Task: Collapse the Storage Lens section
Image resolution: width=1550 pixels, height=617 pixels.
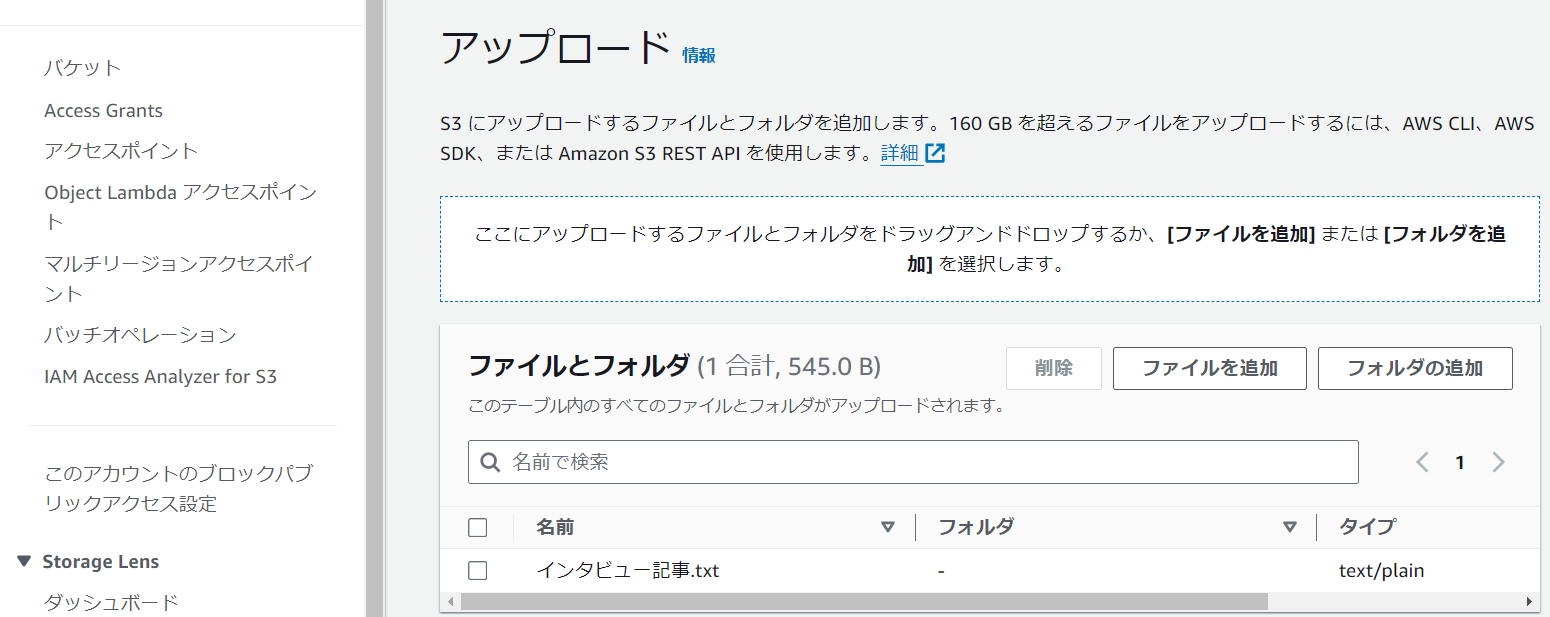Action: tap(24, 562)
